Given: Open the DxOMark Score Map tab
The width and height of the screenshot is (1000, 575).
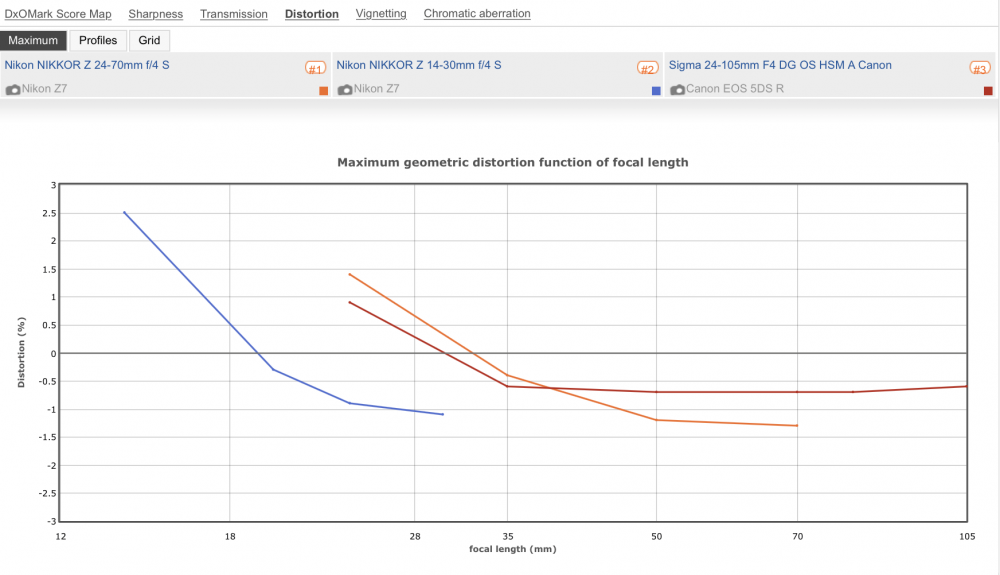Looking at the screenshot, I should (x=58, y=13).
